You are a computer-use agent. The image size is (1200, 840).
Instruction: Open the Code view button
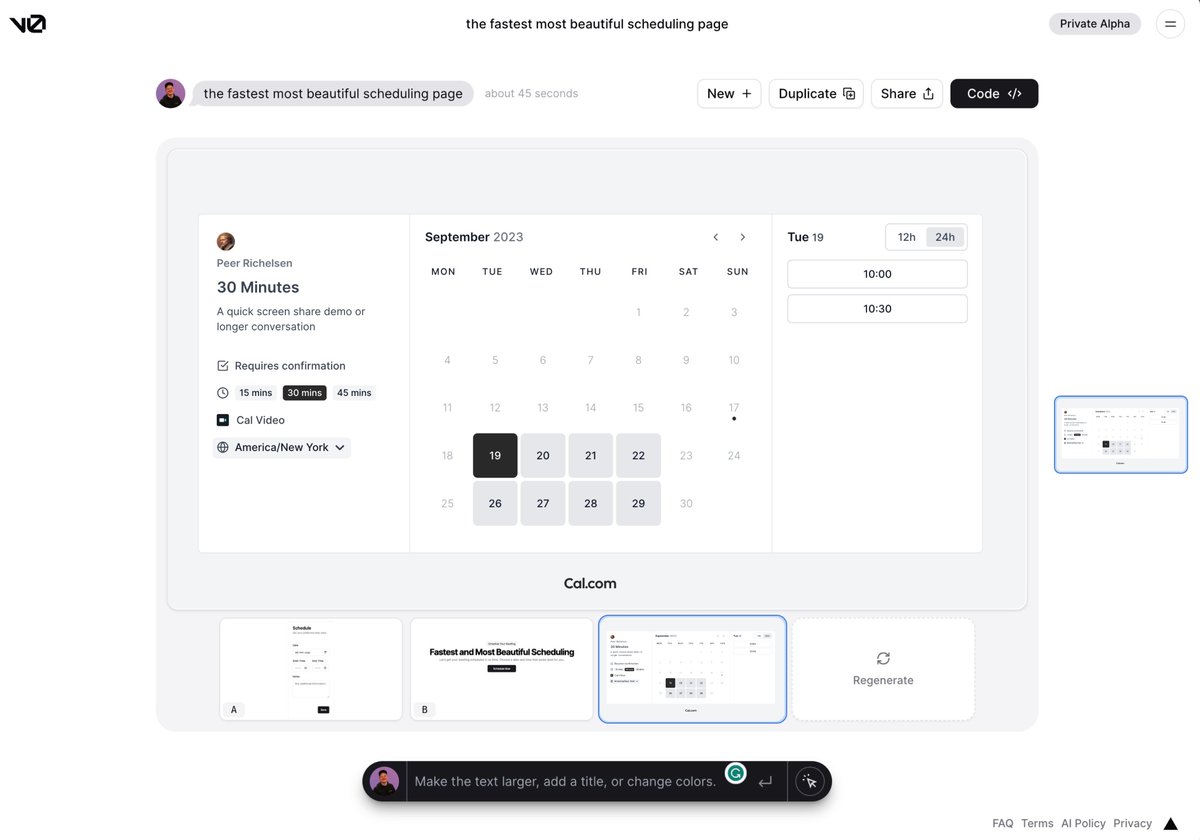(994, 94)
